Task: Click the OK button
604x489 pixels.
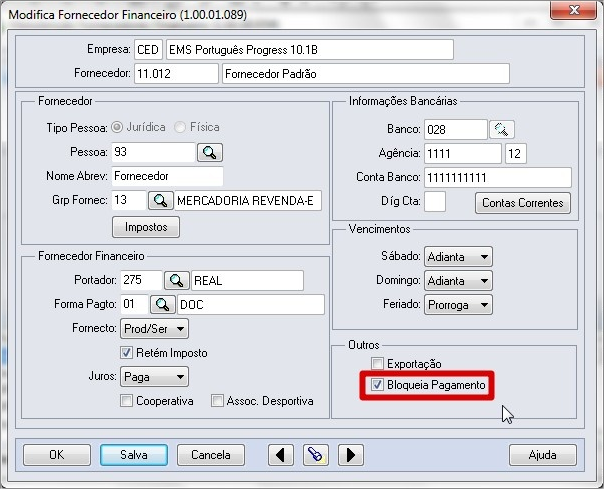Action: pyautogui.click(x=57, y=455)
